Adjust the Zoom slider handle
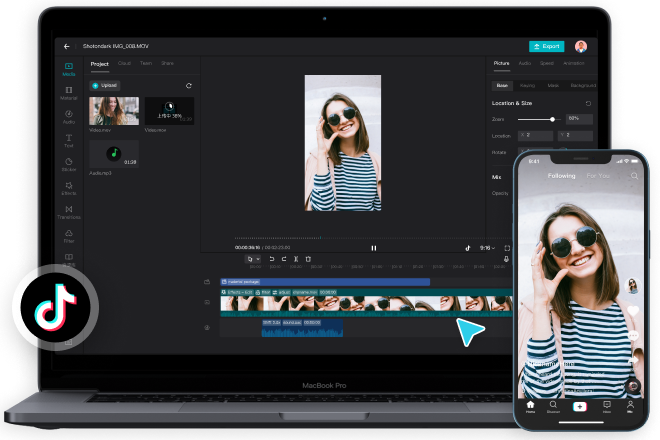The width and height of the screenshot is (660, 440). point(552,120)
